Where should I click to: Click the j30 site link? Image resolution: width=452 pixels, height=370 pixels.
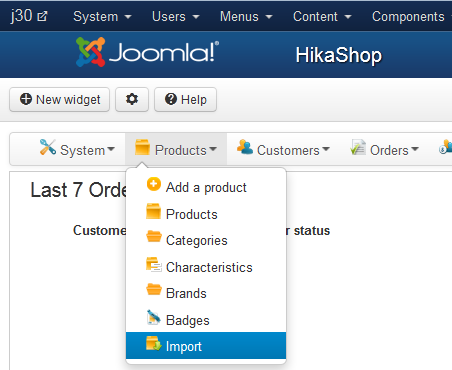29,16
